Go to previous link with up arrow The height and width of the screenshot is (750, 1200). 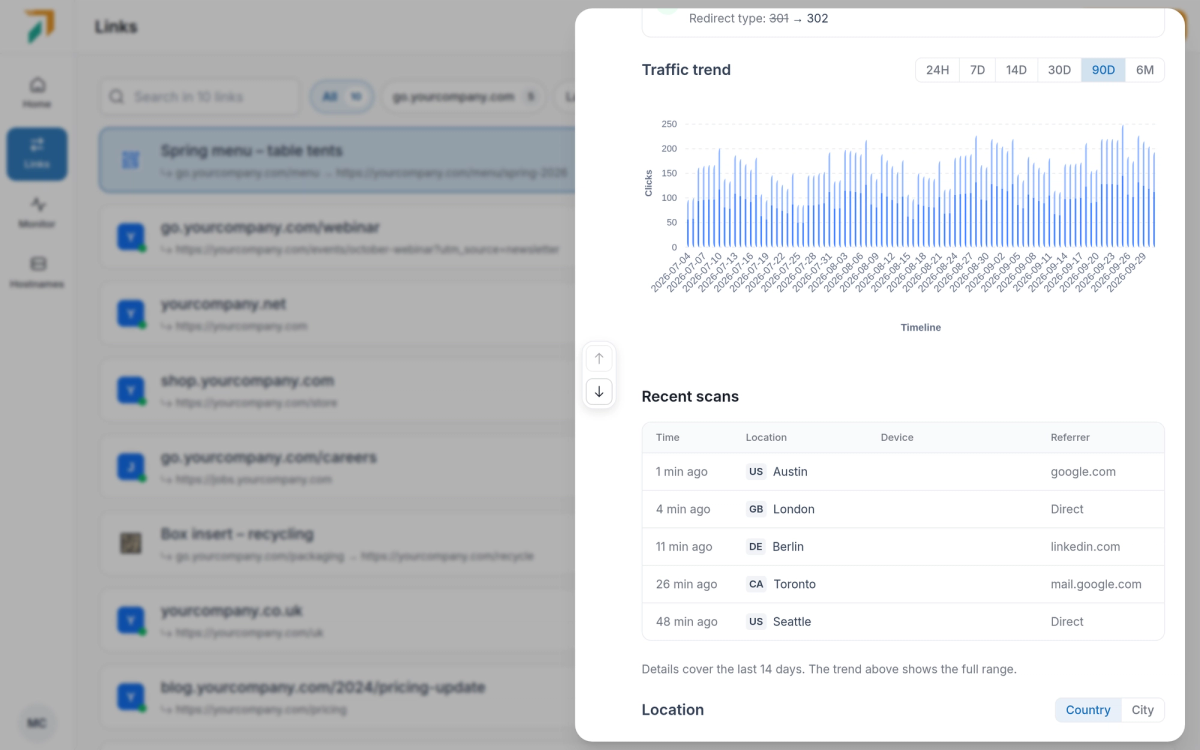599,358
